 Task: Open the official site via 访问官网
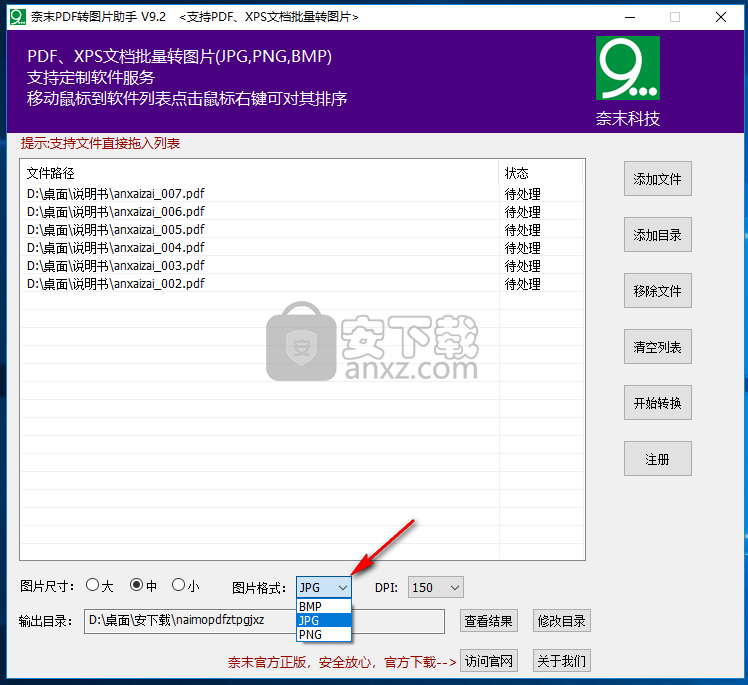(x=488, y=661)
